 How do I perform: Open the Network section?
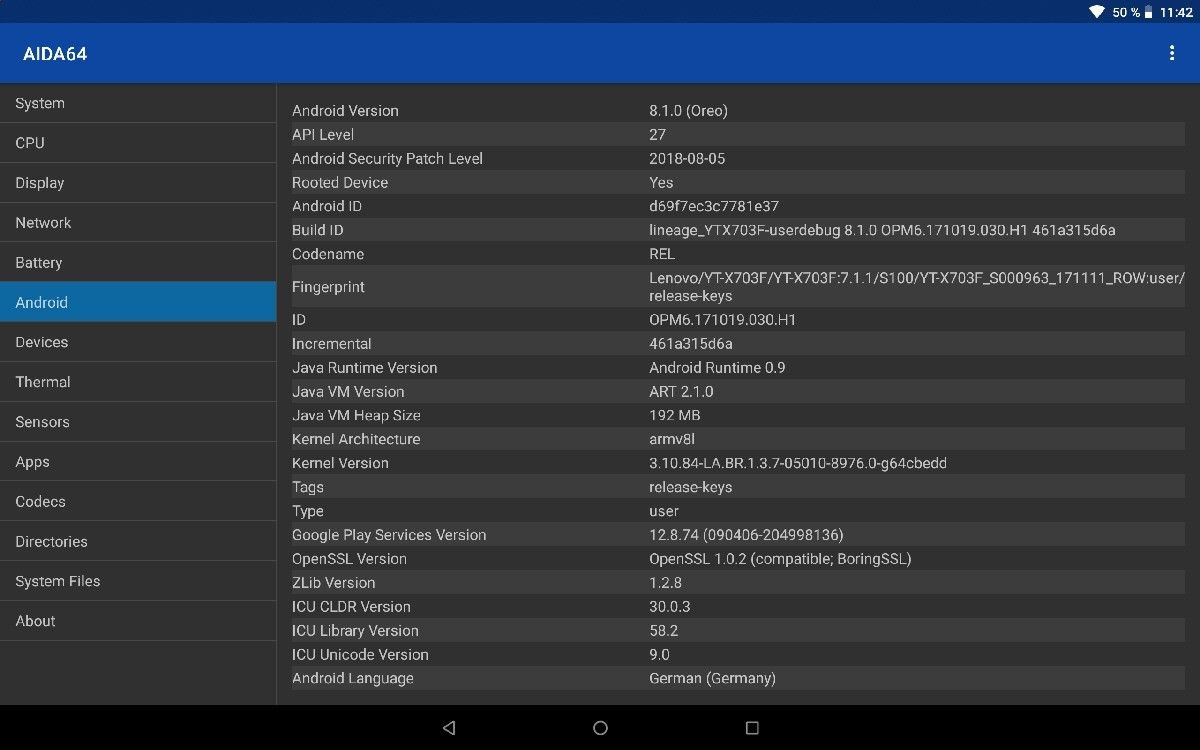[138, 223]
